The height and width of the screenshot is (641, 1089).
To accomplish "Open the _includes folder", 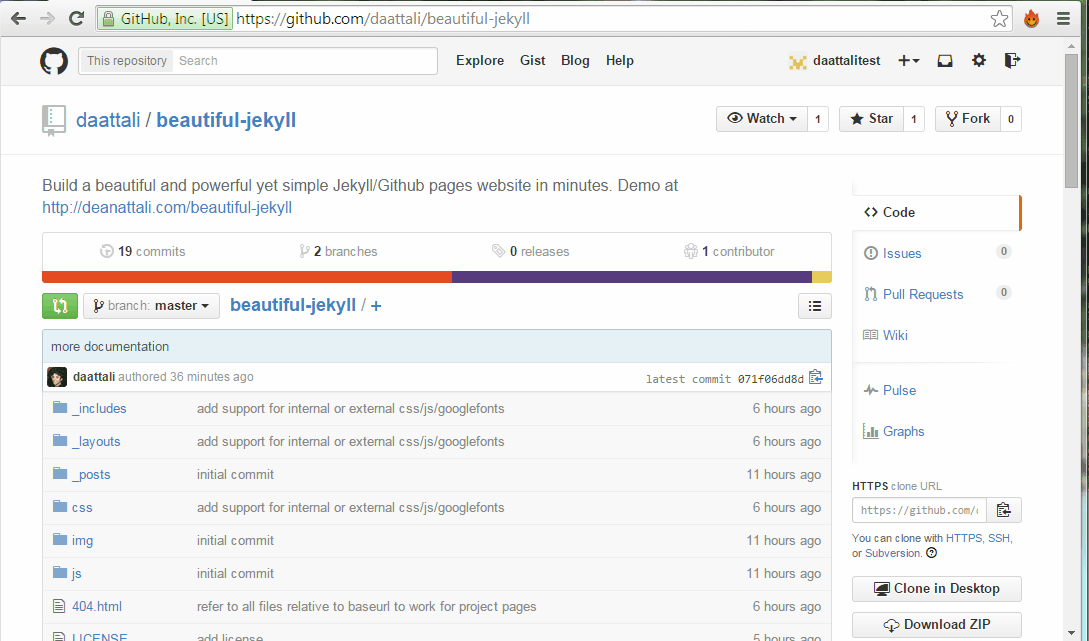I will click(x=99, y=409).
